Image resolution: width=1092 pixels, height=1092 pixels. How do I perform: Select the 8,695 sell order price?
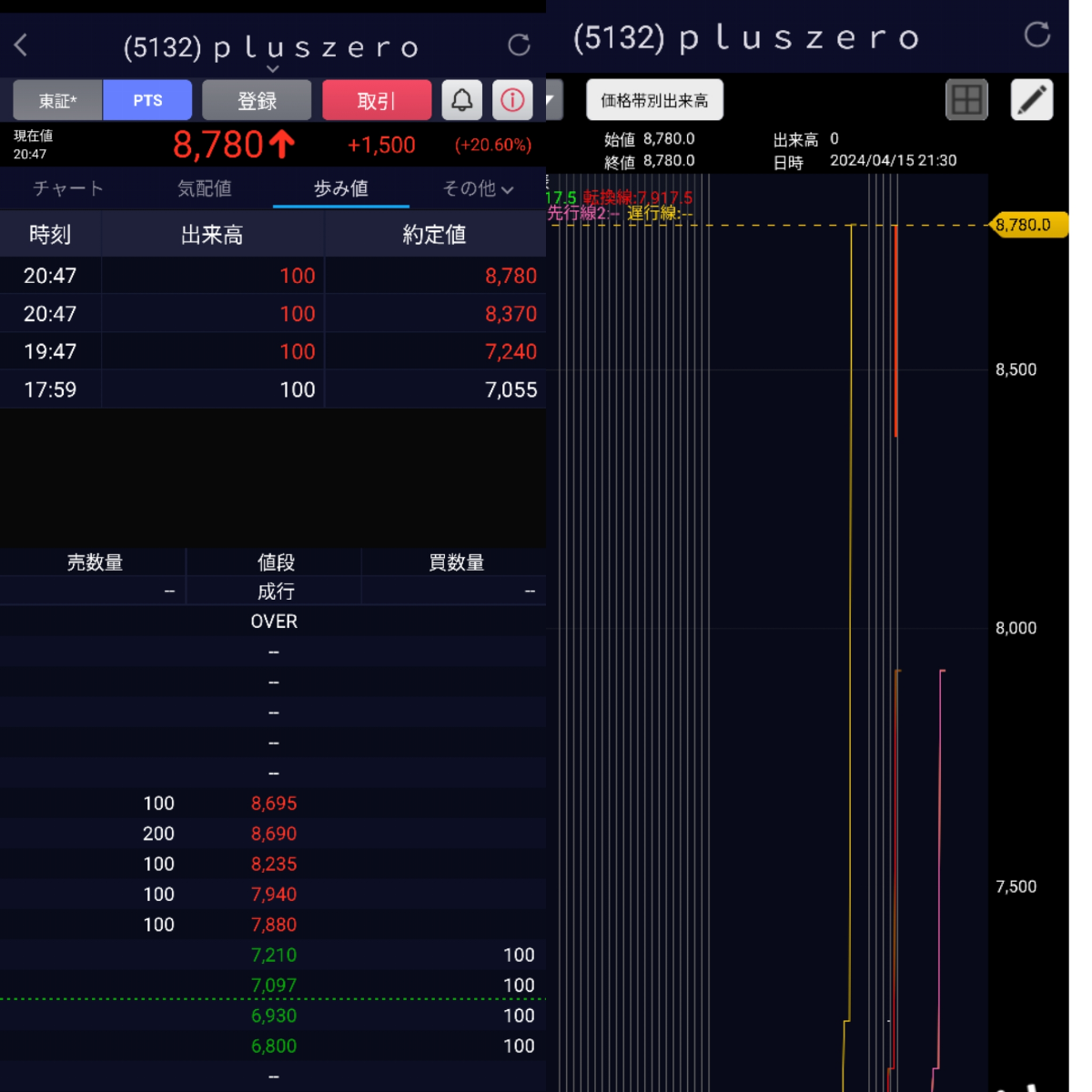click(274, 804)
